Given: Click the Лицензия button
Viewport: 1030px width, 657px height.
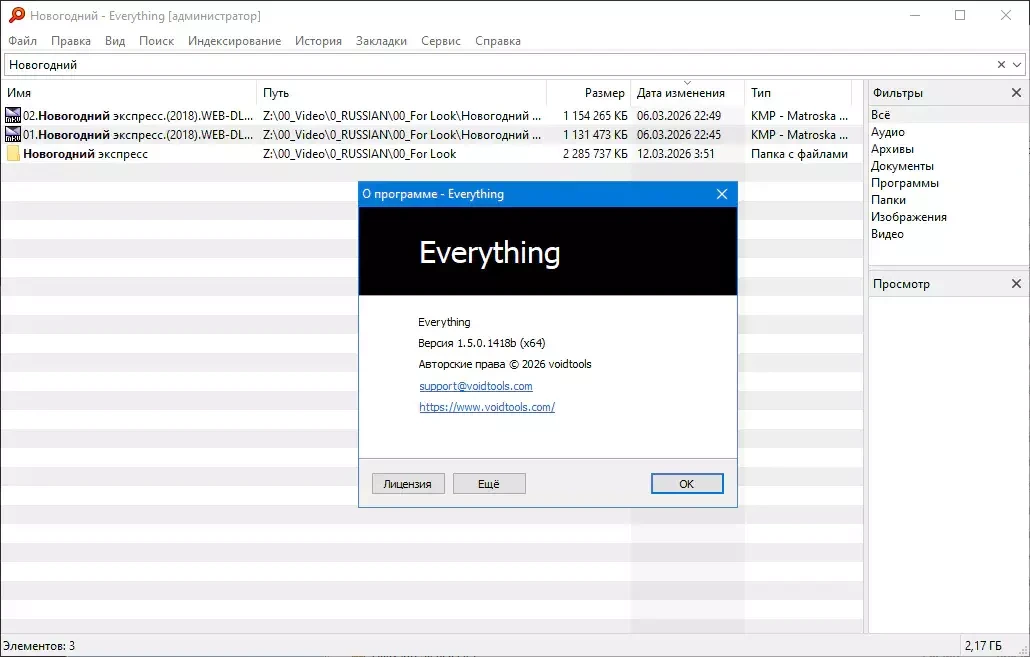Looking at the screenshot, I should point(408,484).
